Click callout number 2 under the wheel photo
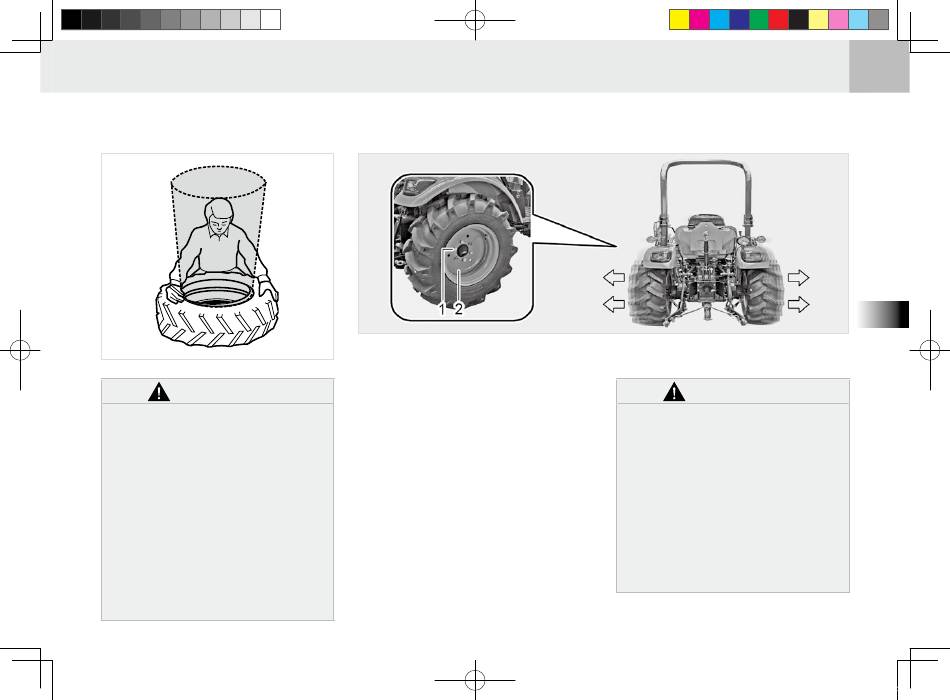 click(x=459, y=308)
